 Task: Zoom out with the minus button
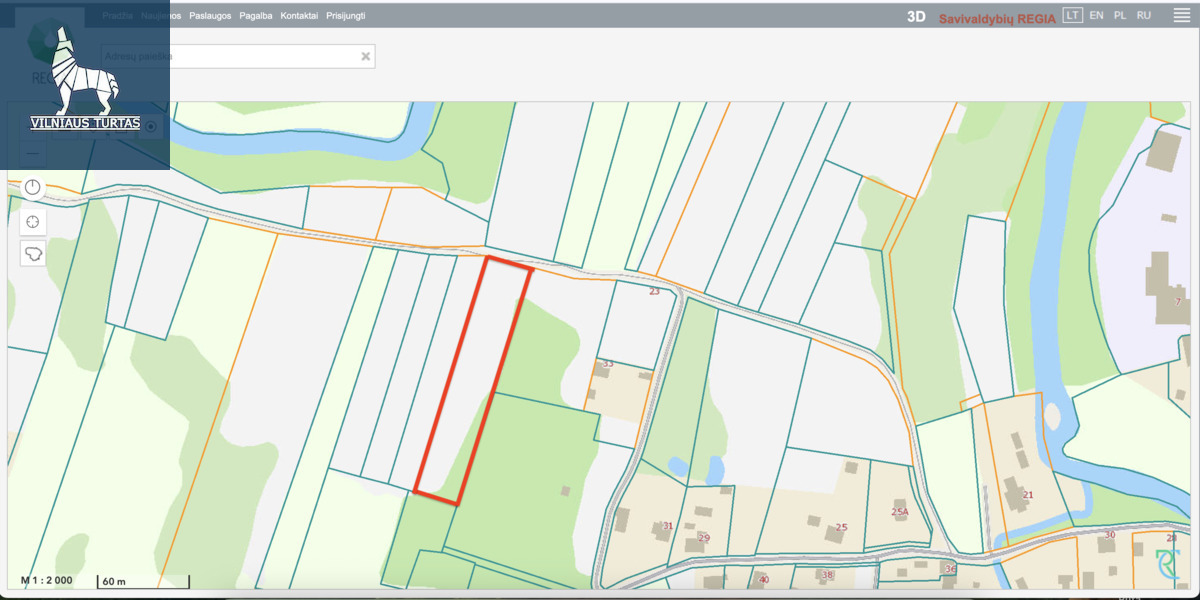(x=33, y=154)
